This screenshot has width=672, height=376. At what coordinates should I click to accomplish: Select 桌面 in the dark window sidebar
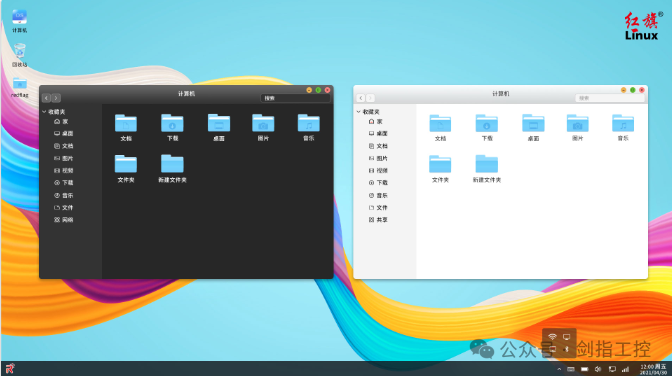click(63, 133)
